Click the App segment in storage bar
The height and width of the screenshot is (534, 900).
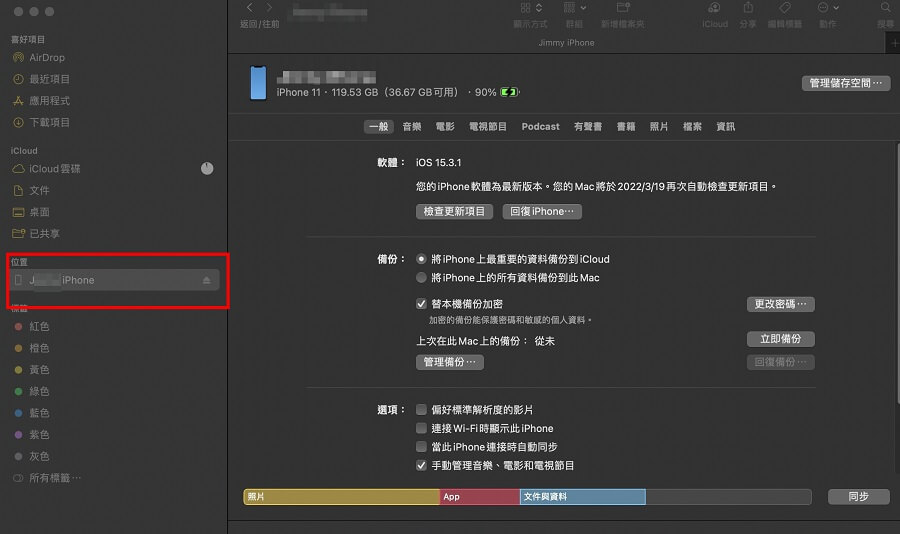tap(480, 497)
